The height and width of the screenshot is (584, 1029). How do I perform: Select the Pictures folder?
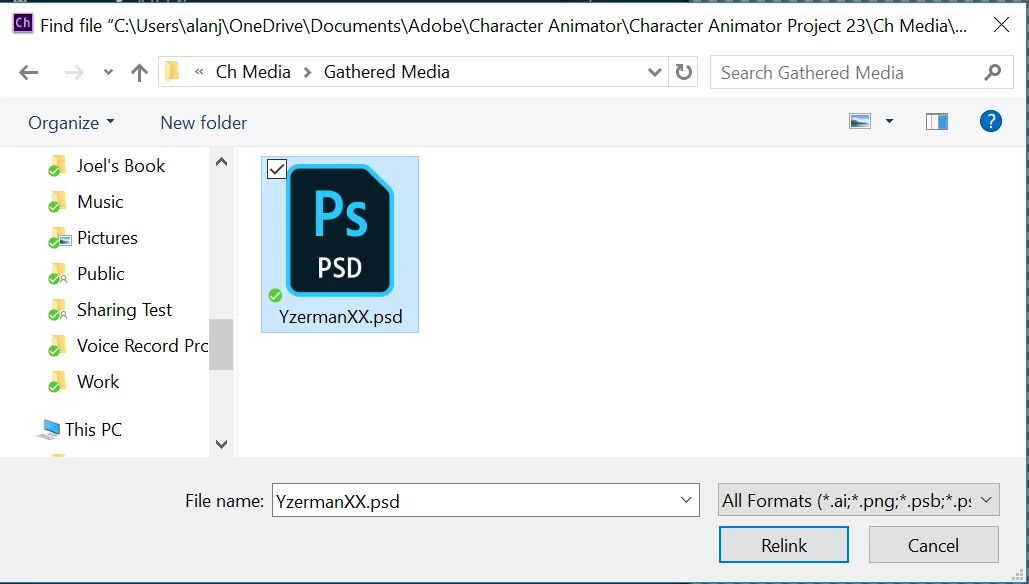[x=107, y=238]
